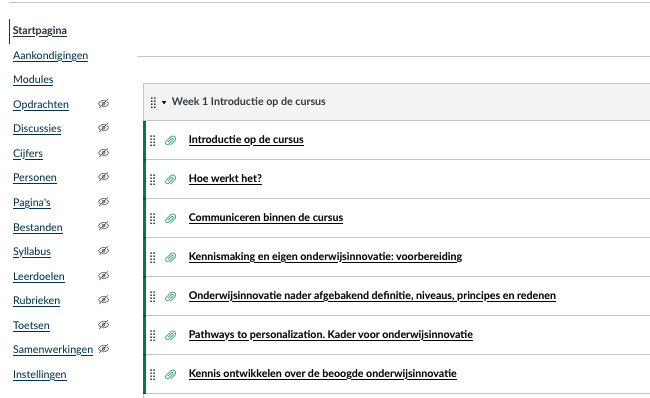The image size is (650, 398).
Task: Click paperclip icon of Kennis ontwikkelen item
Action: click(x=170, y=374)
